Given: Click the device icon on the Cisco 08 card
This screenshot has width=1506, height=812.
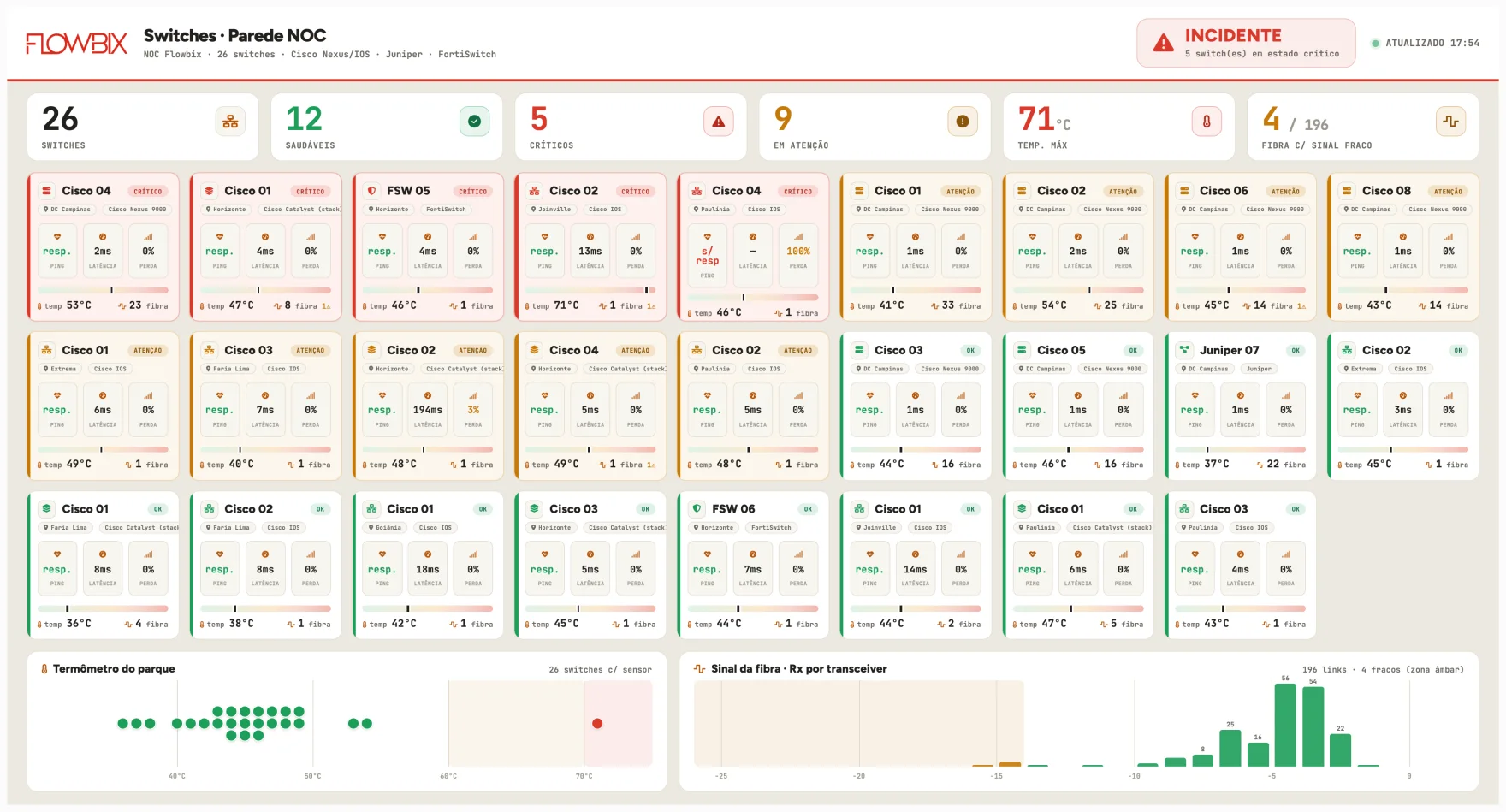Looking at the screenshot, I should pos(1347,191).
